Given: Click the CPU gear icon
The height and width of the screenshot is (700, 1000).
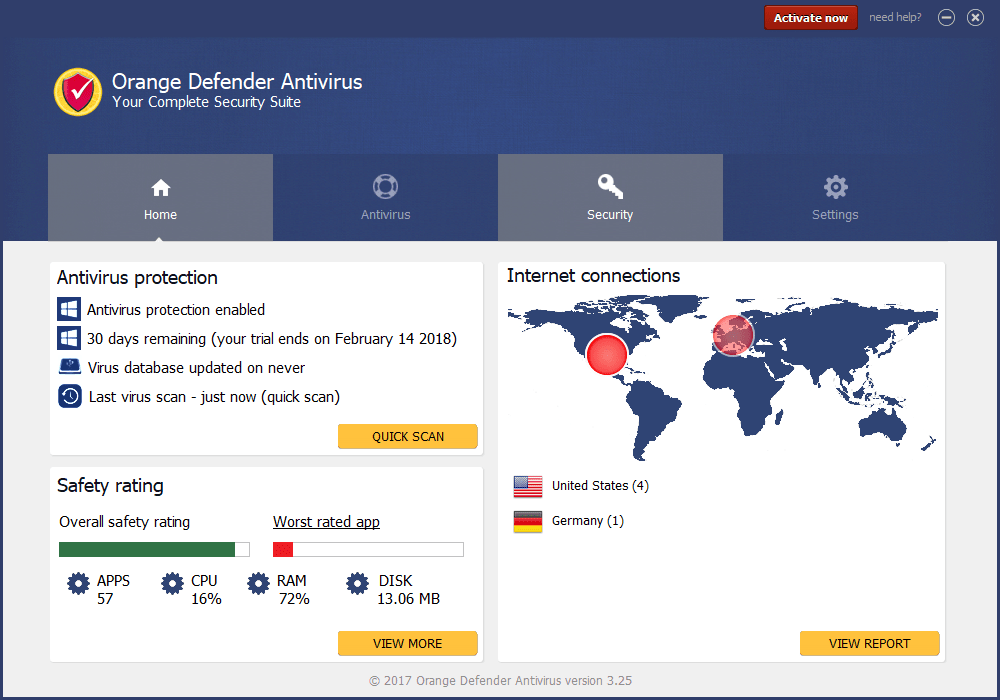Looking at the screenshot, I should tap(172, 584).
